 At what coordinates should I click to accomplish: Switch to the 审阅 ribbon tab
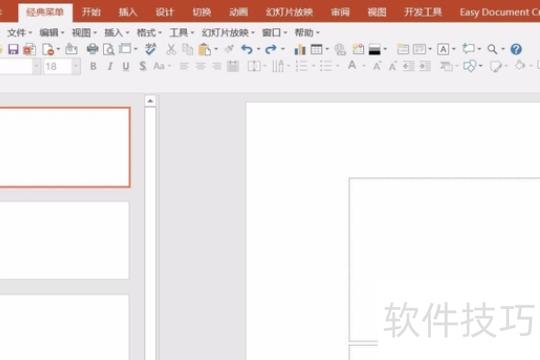pyautogui.click(x=340, y=12)
